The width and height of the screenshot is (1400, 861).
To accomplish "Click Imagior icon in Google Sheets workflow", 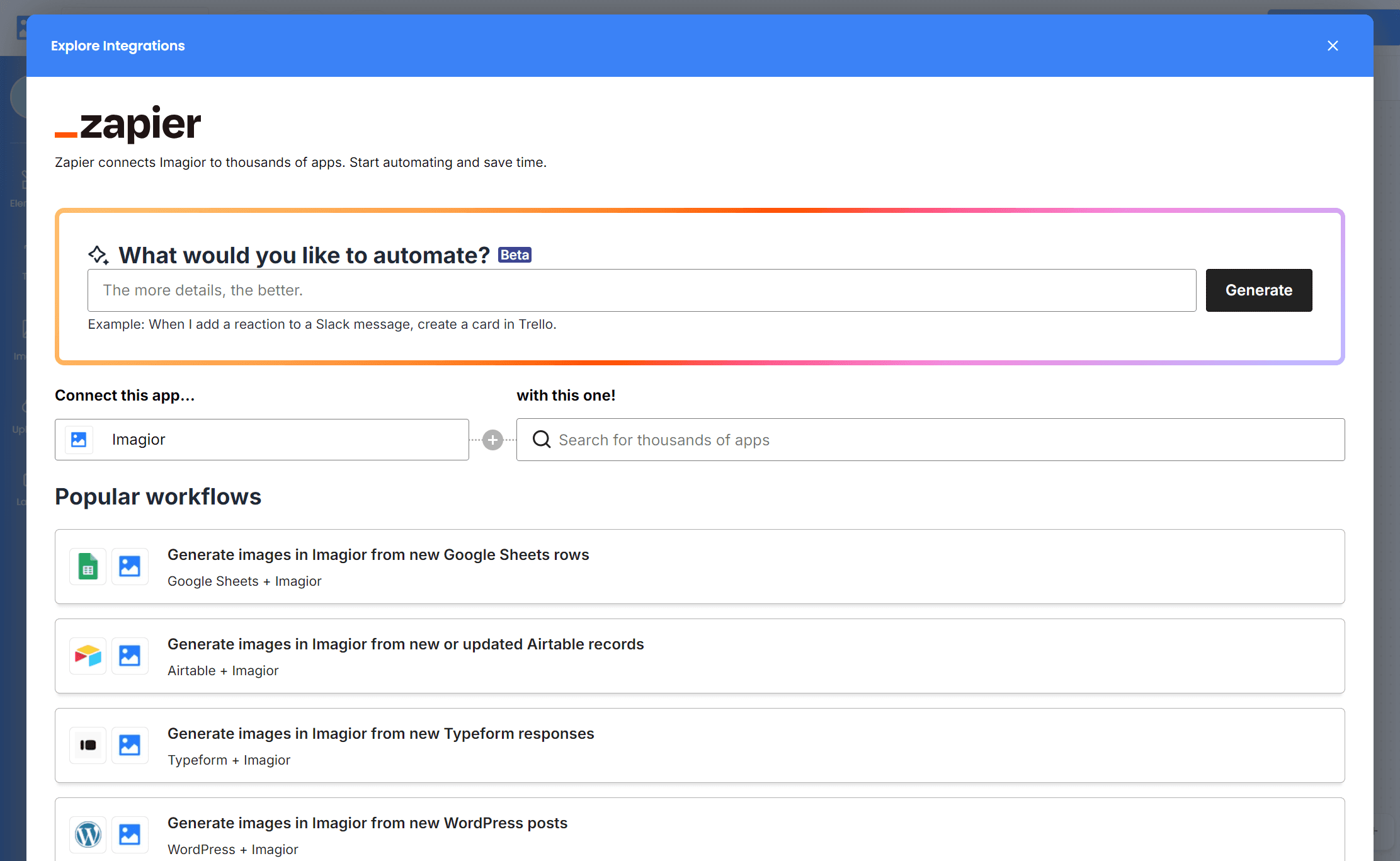I will pyautogui.click(x=130, y=566).
